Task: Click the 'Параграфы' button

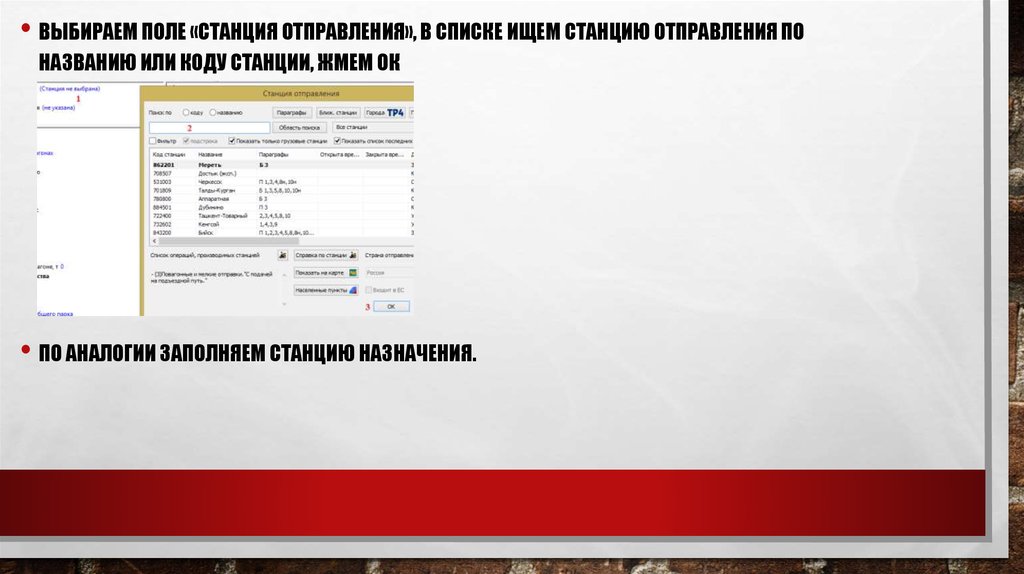Action: click(x=291, y=113)
